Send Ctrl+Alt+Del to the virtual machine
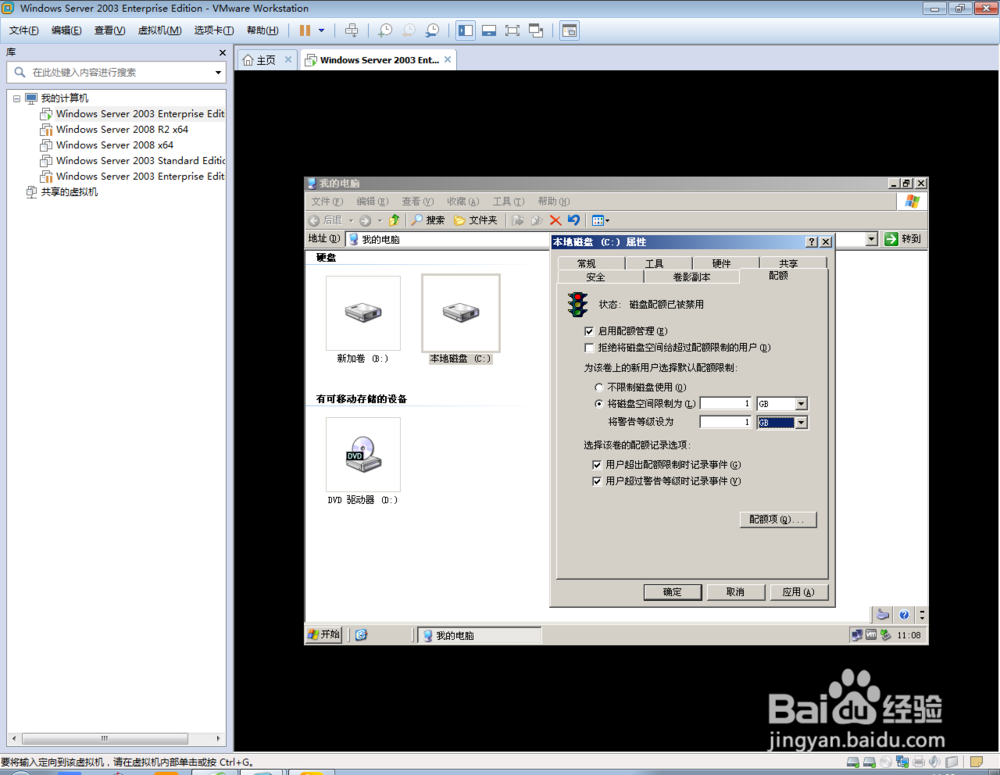The height and width of the screenshot is (775, 1000). tap(351, 31)
